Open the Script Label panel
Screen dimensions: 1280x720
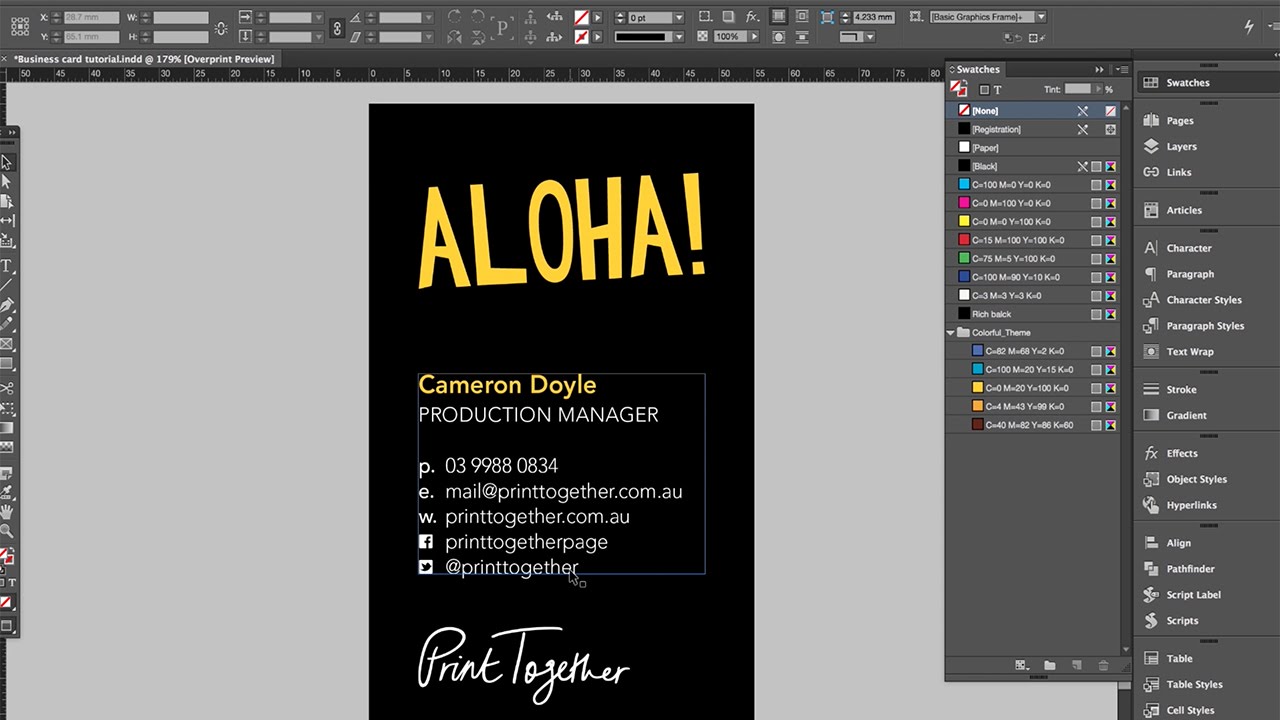[x=1193, y=596]
